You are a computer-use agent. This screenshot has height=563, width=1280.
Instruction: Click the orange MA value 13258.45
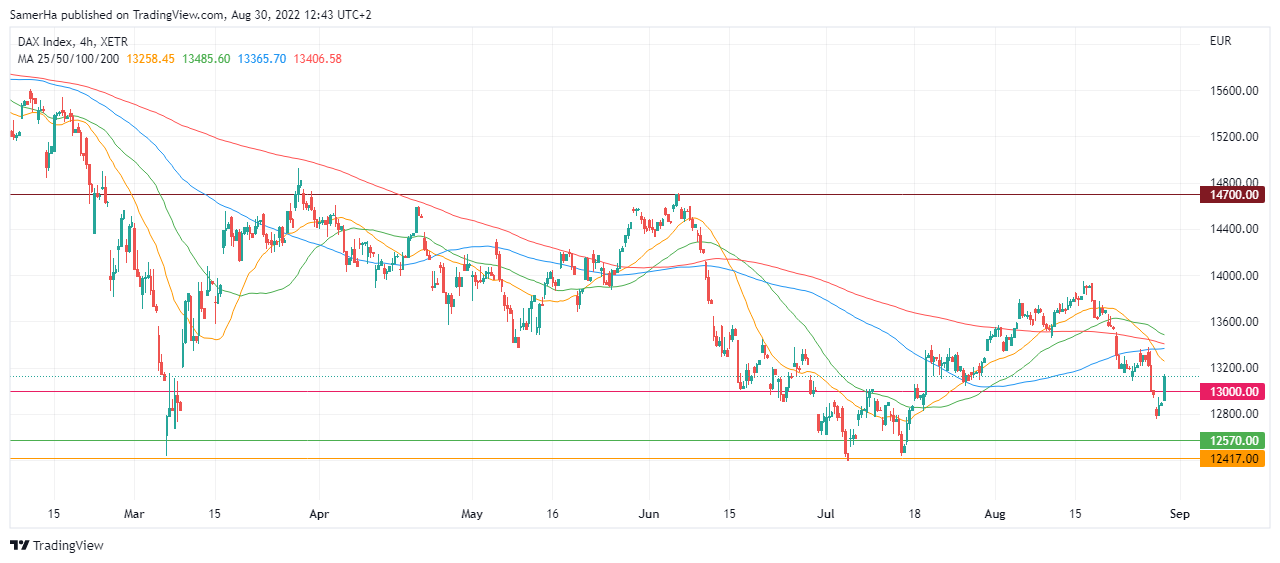pos(150,59)
